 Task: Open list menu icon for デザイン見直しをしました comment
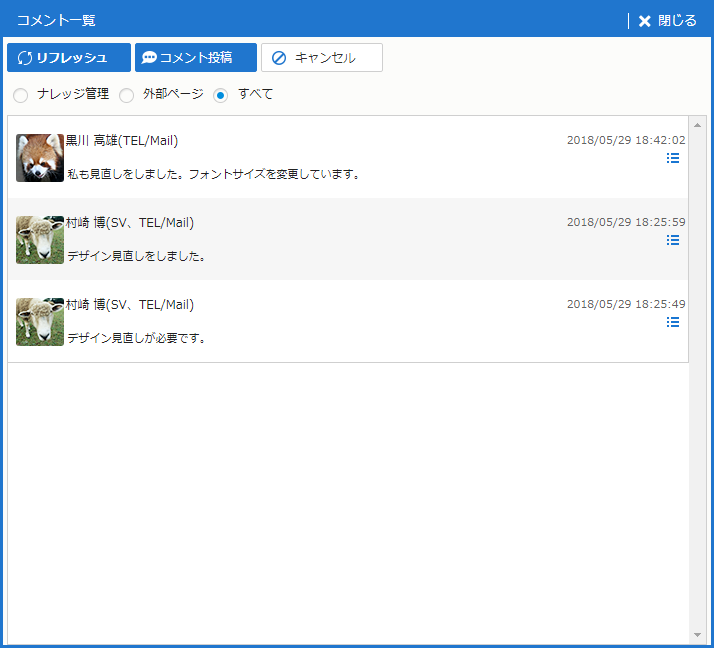pos(673,240)
